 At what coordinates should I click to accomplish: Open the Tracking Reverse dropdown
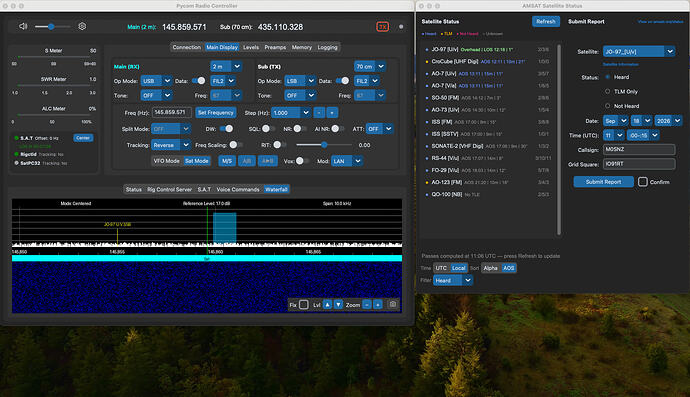tap(171, 145)
